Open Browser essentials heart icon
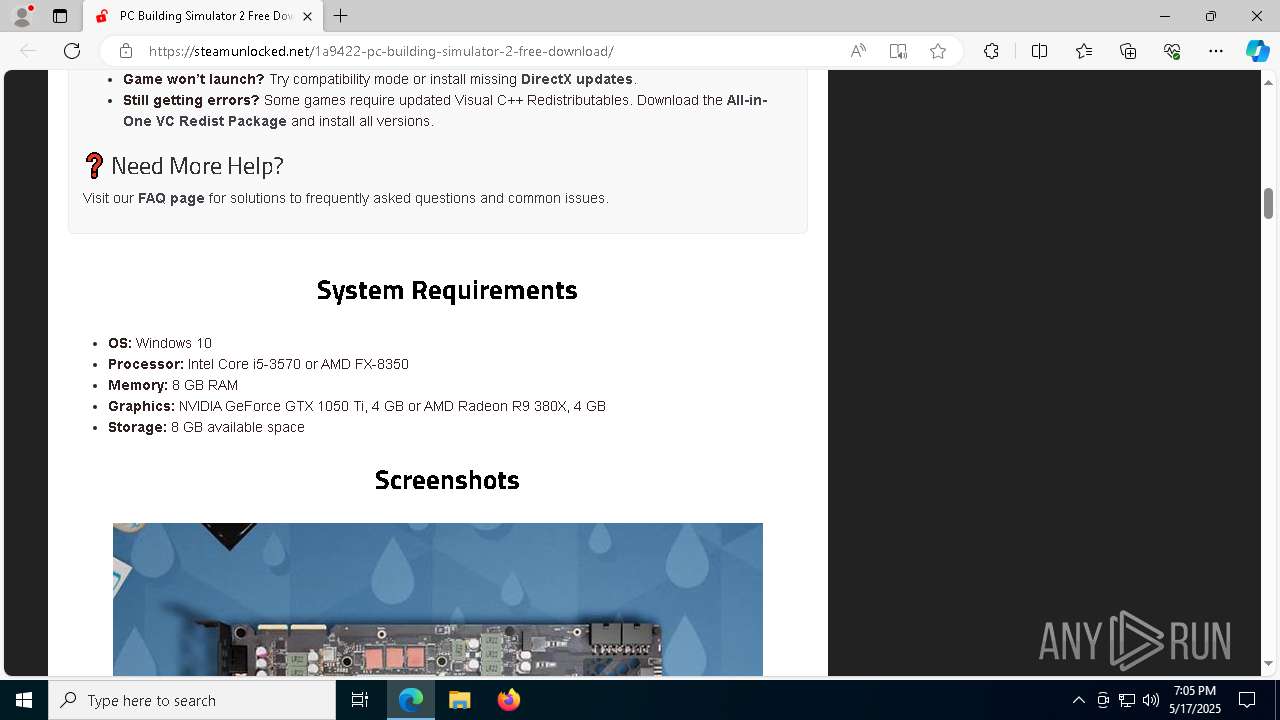 (1172, 51)
